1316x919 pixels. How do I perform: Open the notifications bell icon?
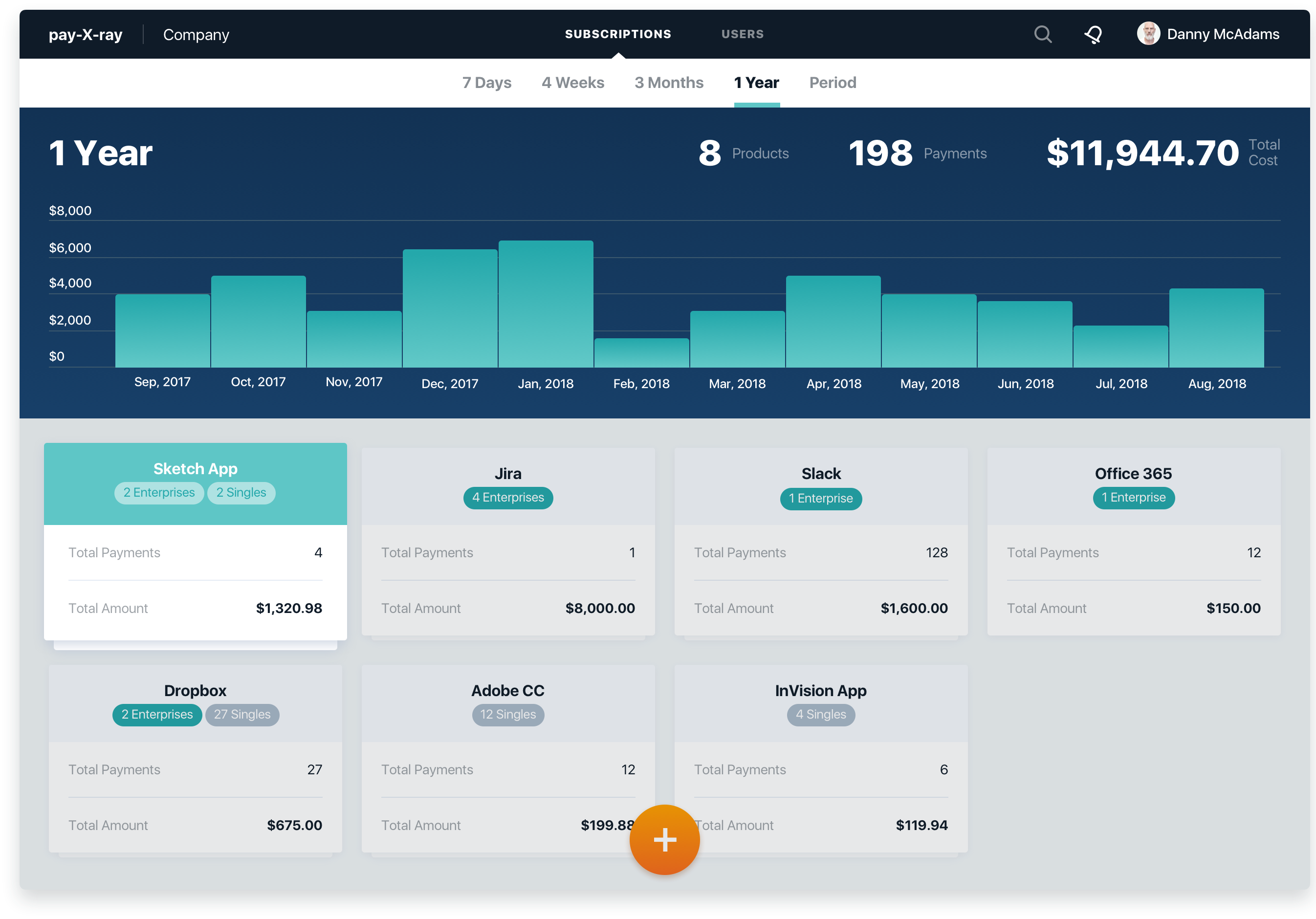[1093, 34]
